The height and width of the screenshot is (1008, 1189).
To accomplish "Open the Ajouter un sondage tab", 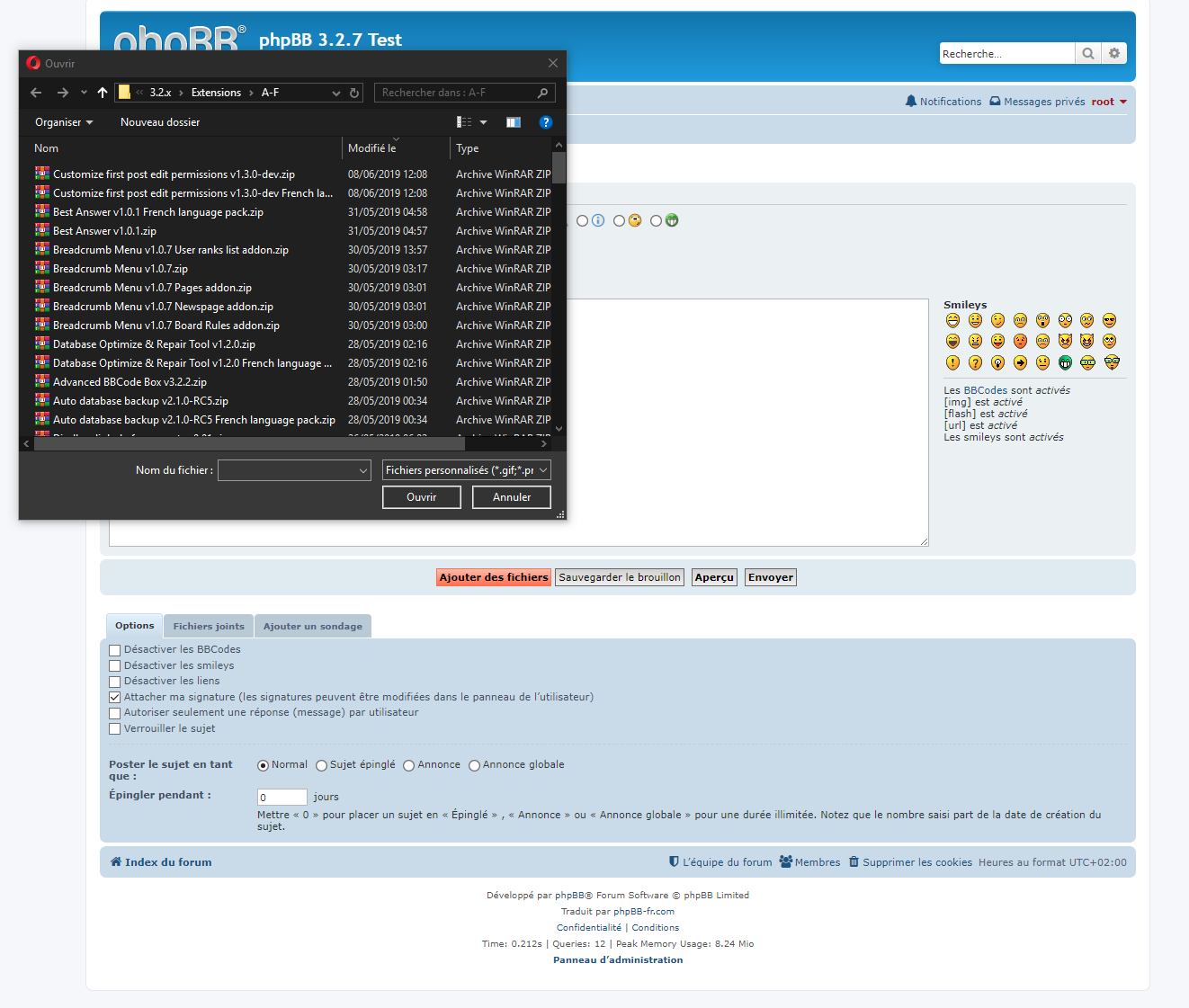I will 313,627.
